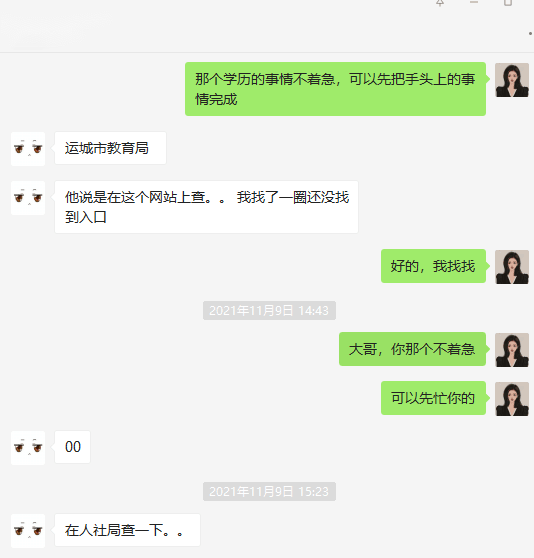Open sender avatar beside '可以先忙你的' message
This screenshot has height=558, width=534.
tap(512, 399)
